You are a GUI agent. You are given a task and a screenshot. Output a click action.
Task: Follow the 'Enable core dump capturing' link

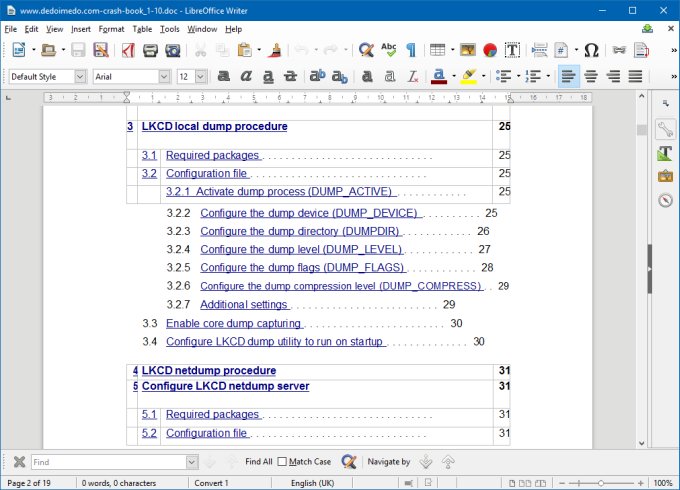233,324
